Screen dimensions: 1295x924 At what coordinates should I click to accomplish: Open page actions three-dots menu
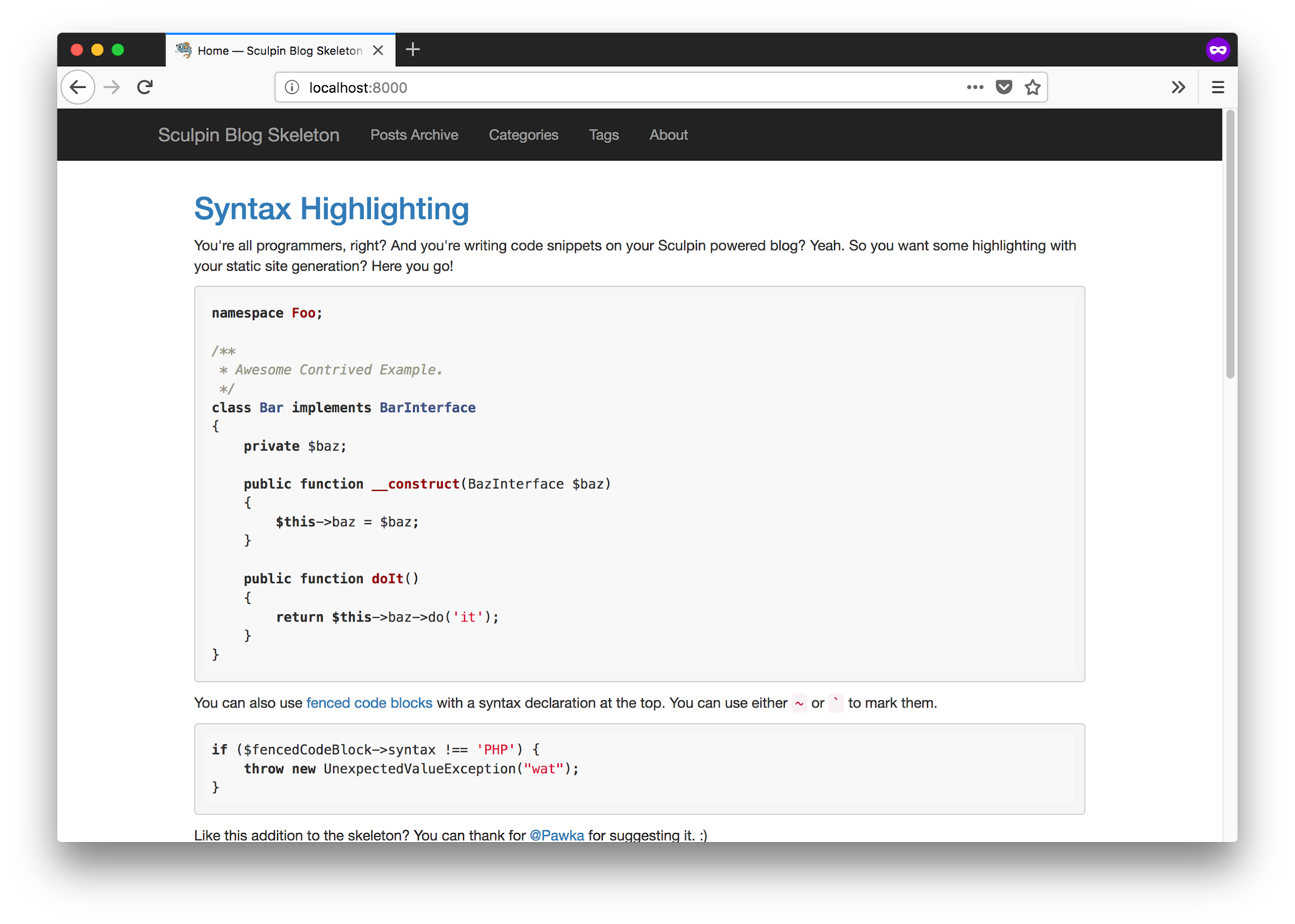coord(975,87)
